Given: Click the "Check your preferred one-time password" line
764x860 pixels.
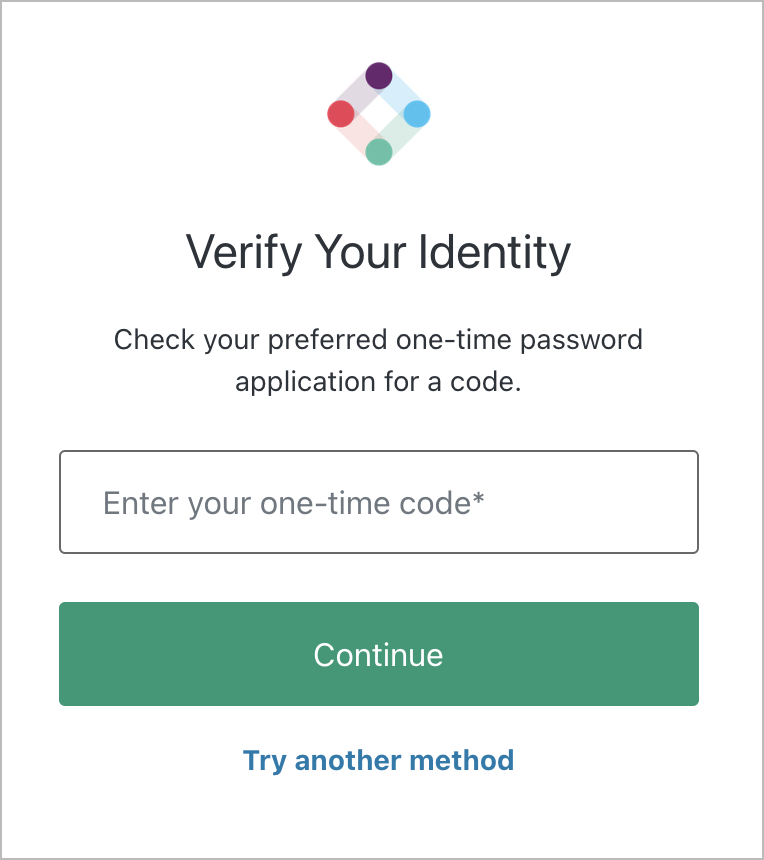Looking at the screenshot, I should pos(378,340).
